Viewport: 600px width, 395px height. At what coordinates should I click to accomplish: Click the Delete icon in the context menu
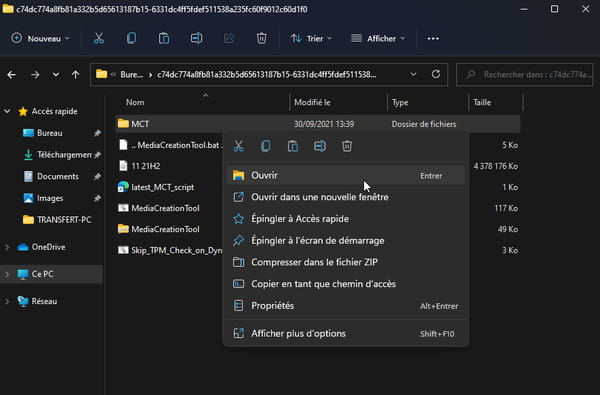347,146
